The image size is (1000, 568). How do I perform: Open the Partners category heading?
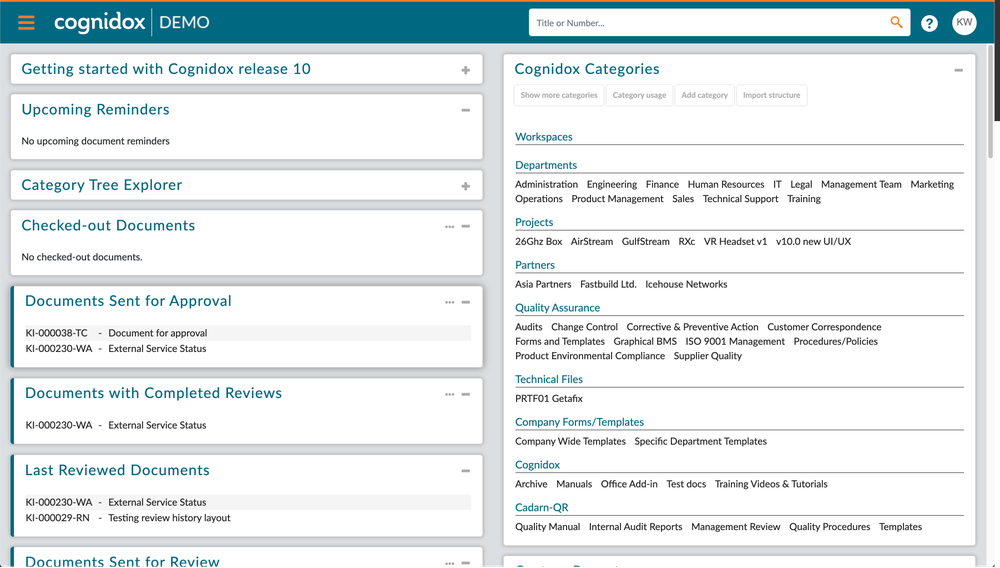535,265
